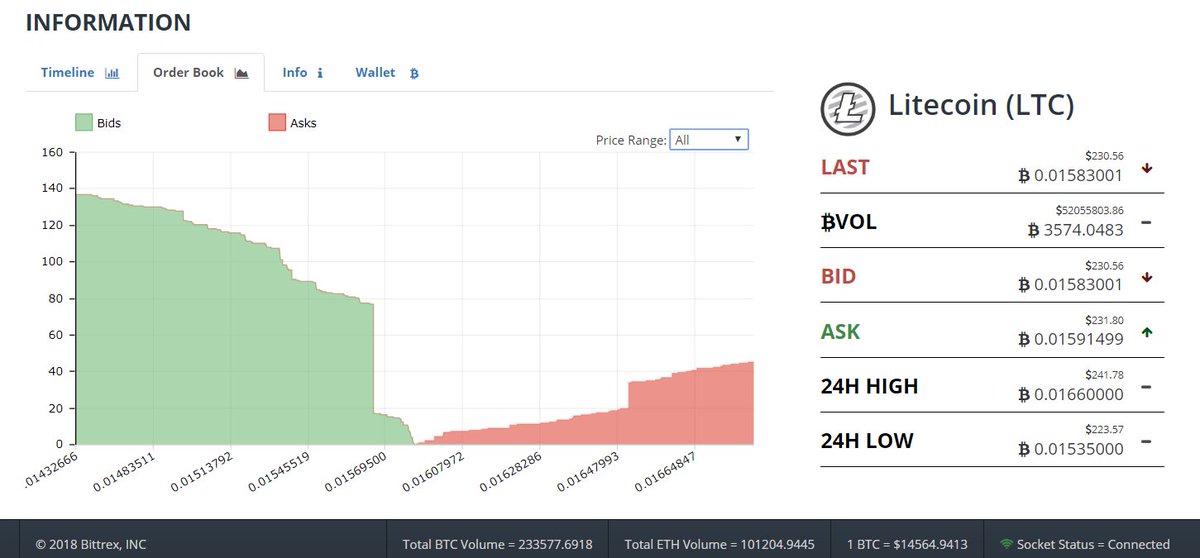Click the INFORMATION heading

pos(108,21)
